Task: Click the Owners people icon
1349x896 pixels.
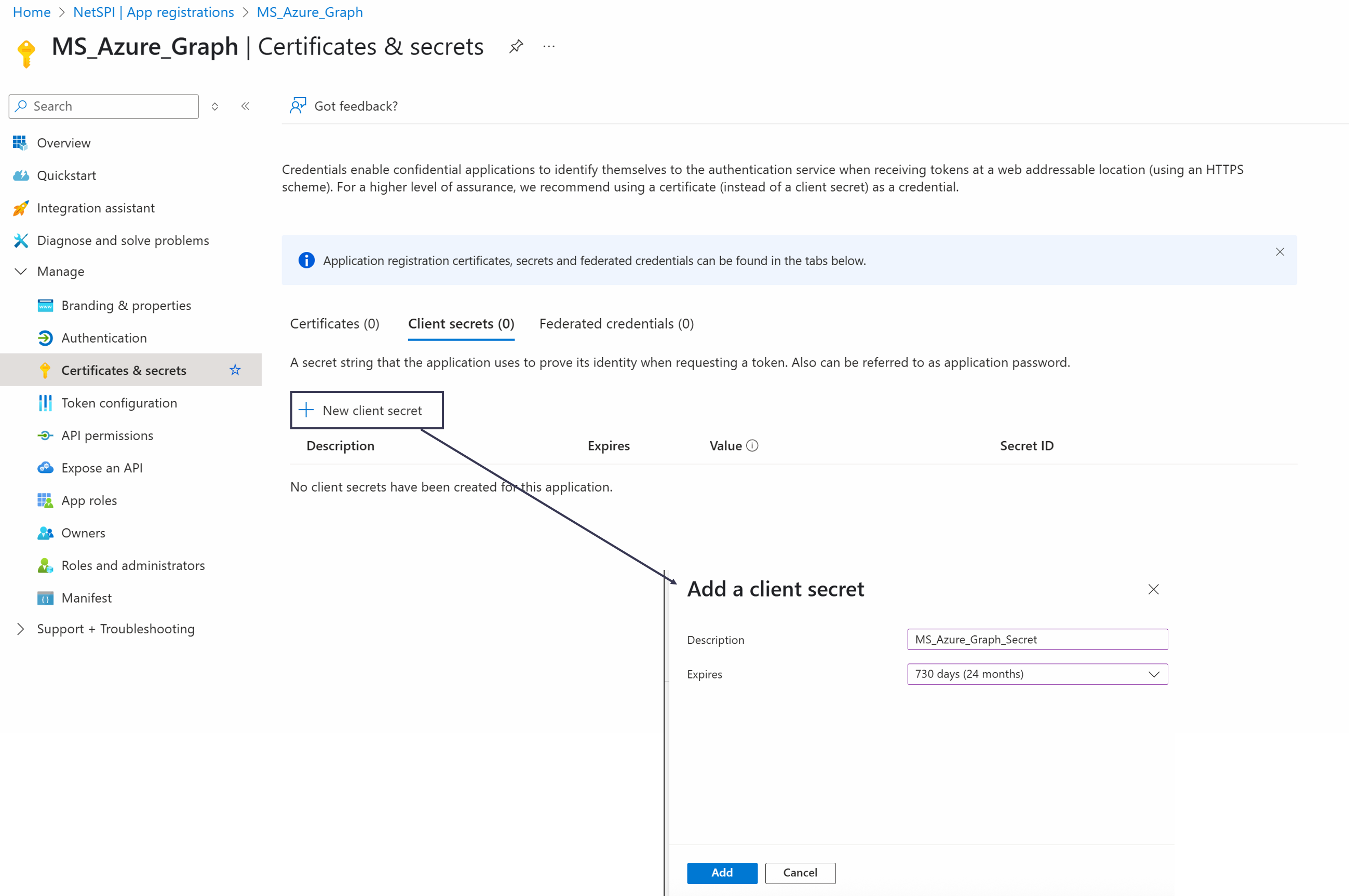Action: pos(45,533)
